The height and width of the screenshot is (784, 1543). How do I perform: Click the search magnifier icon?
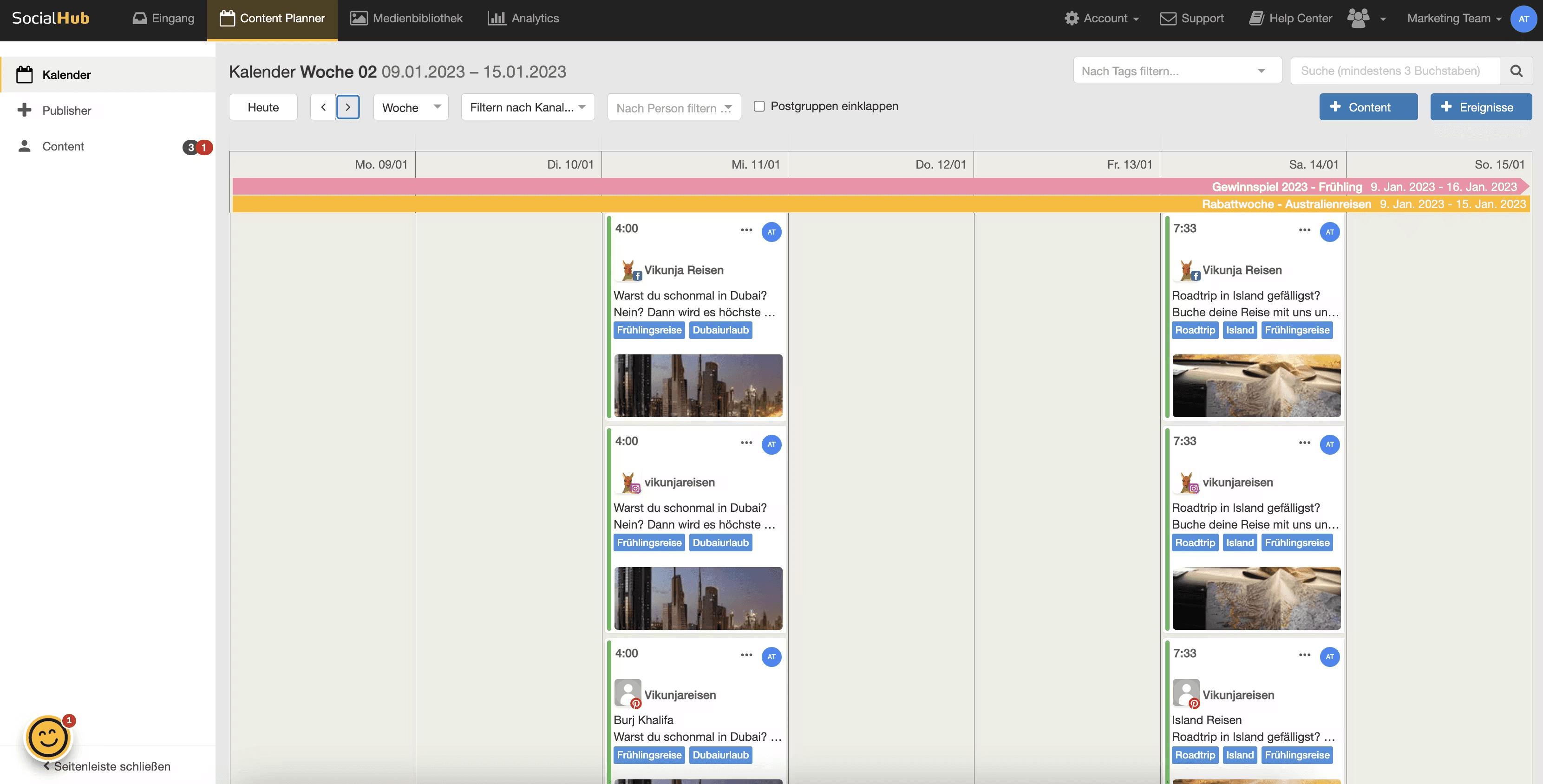pos(1516,71)
